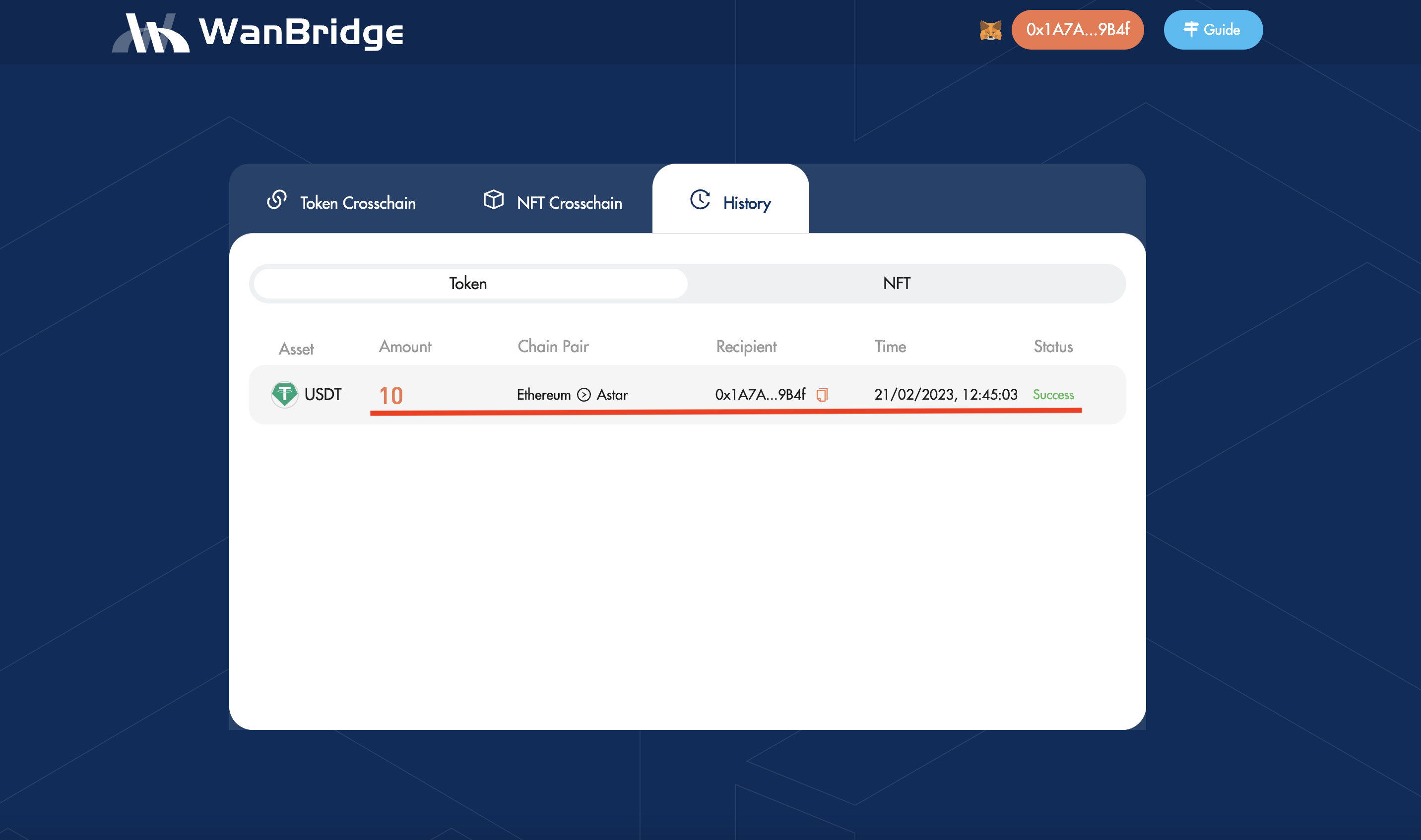Click the Token Crosschain link icon

coord(276,200)
